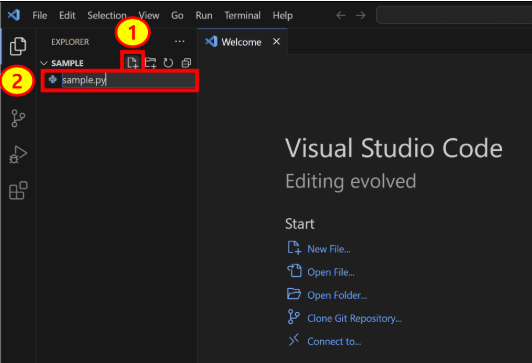This screenshot has height=363, width=532.
Task: Open the Extensions view
Action: pos(18,190)
